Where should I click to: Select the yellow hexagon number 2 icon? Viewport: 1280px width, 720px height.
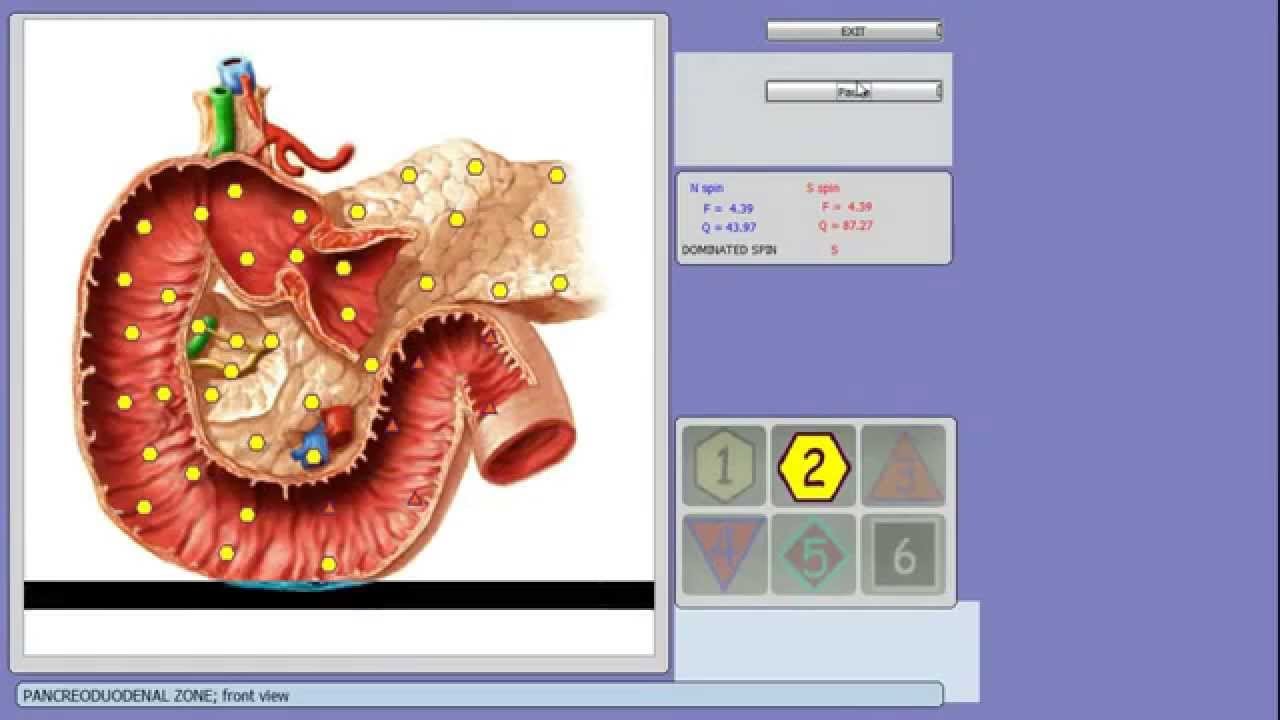813,465
